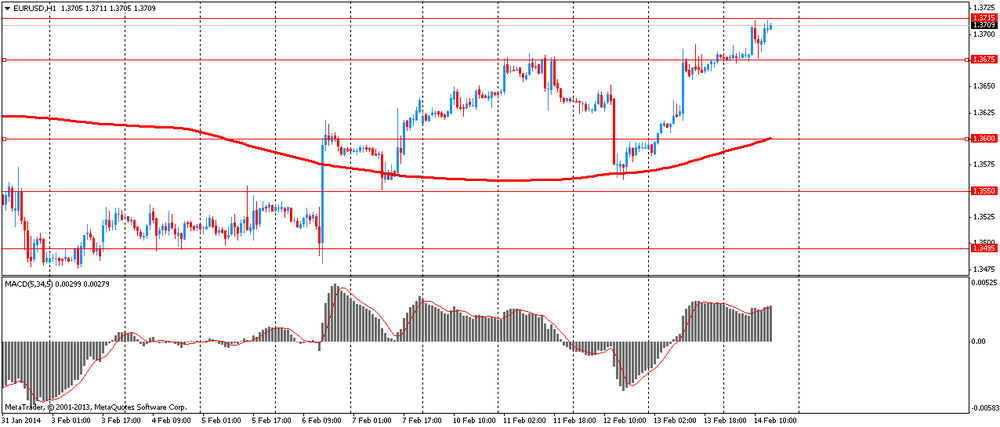Click the 5 Feb 17:00 time label
Image resolution: width=1000 pixels, height=427 pixels.
point(272,421)
